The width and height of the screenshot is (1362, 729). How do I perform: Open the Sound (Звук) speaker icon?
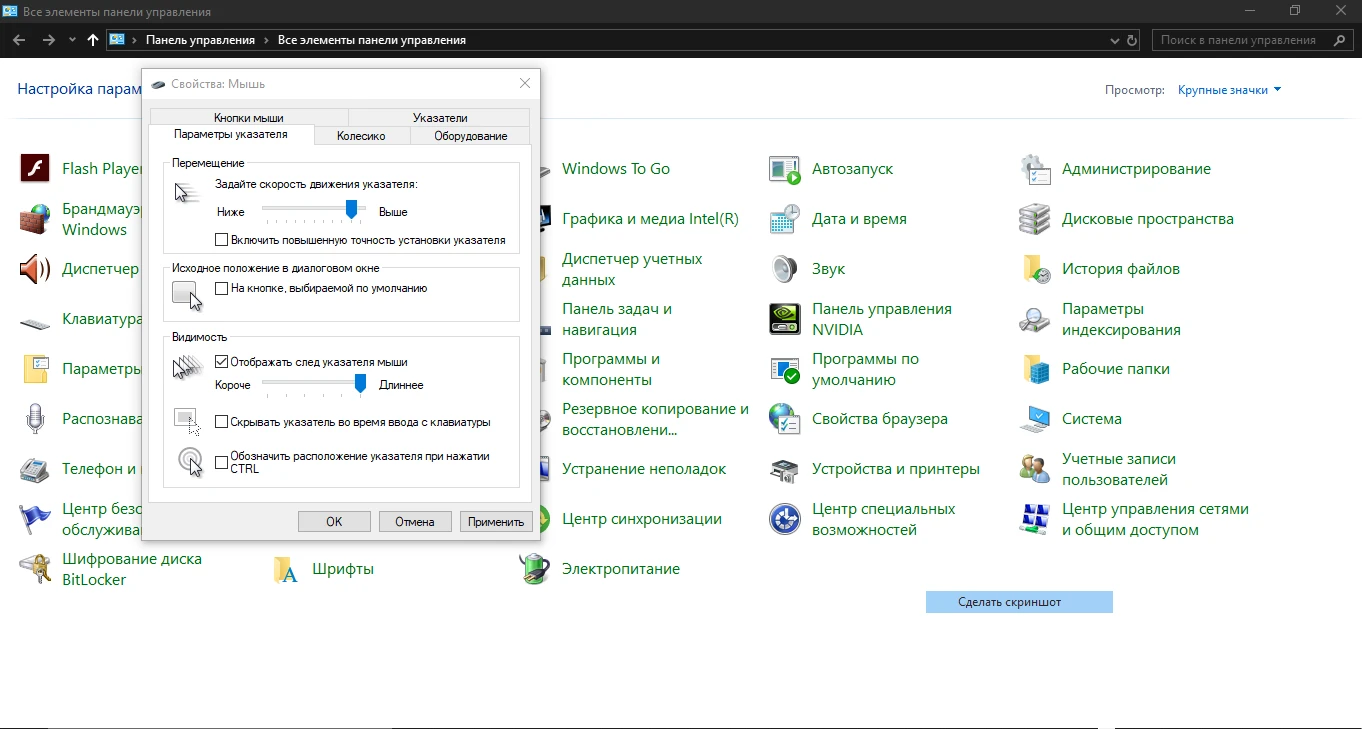pos(784,269)
